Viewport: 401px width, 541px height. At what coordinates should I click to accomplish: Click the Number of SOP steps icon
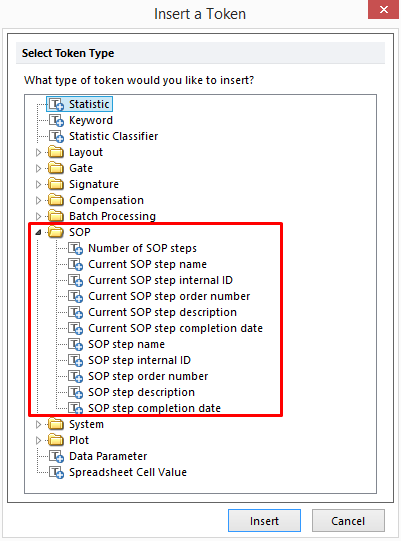(x=75, y=248)
